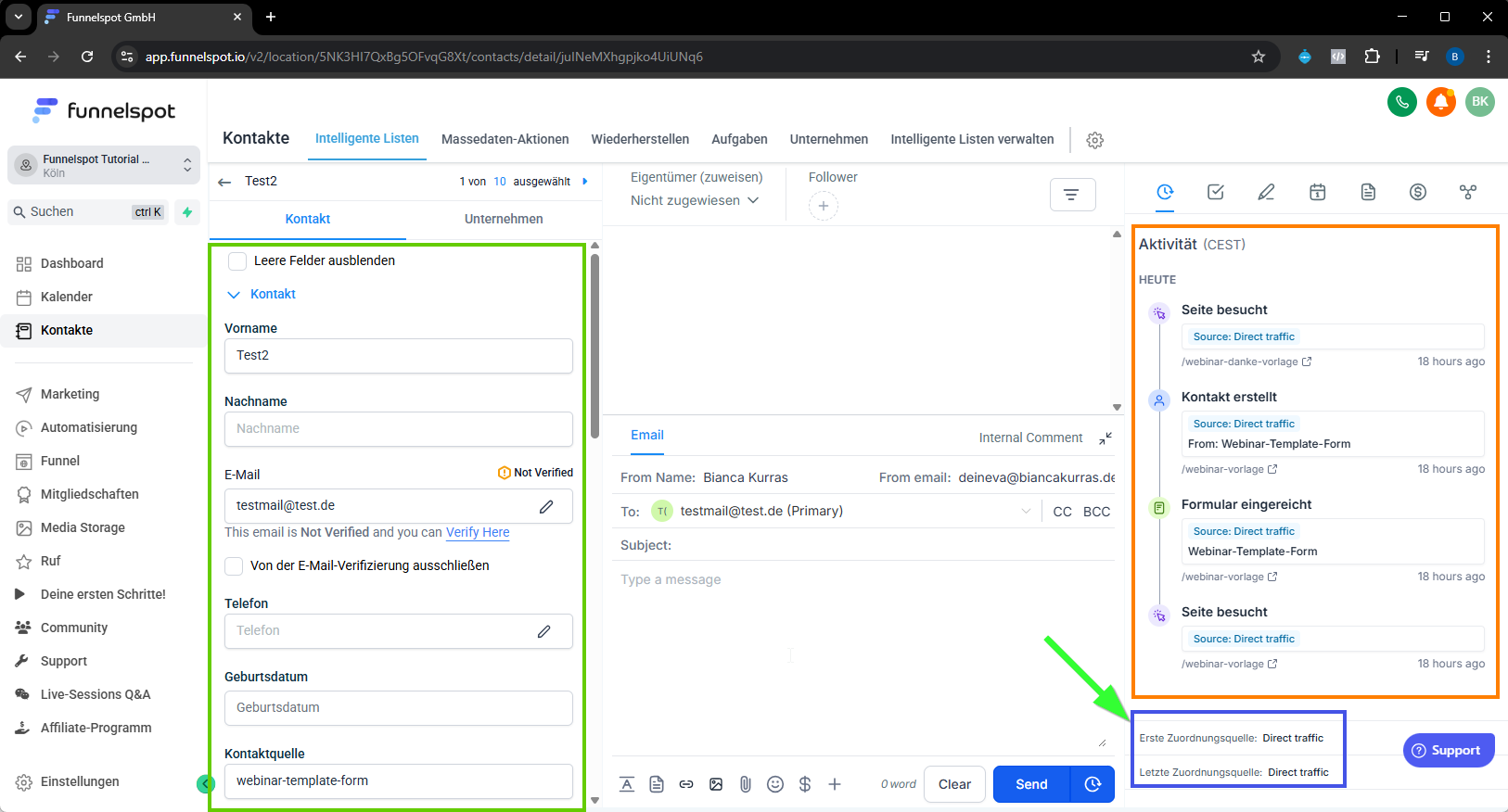Image resolution: width=1508 pixels, height=812 pixels.
Task: Bookmark page with the star icon
Action: pos(1259,57)
